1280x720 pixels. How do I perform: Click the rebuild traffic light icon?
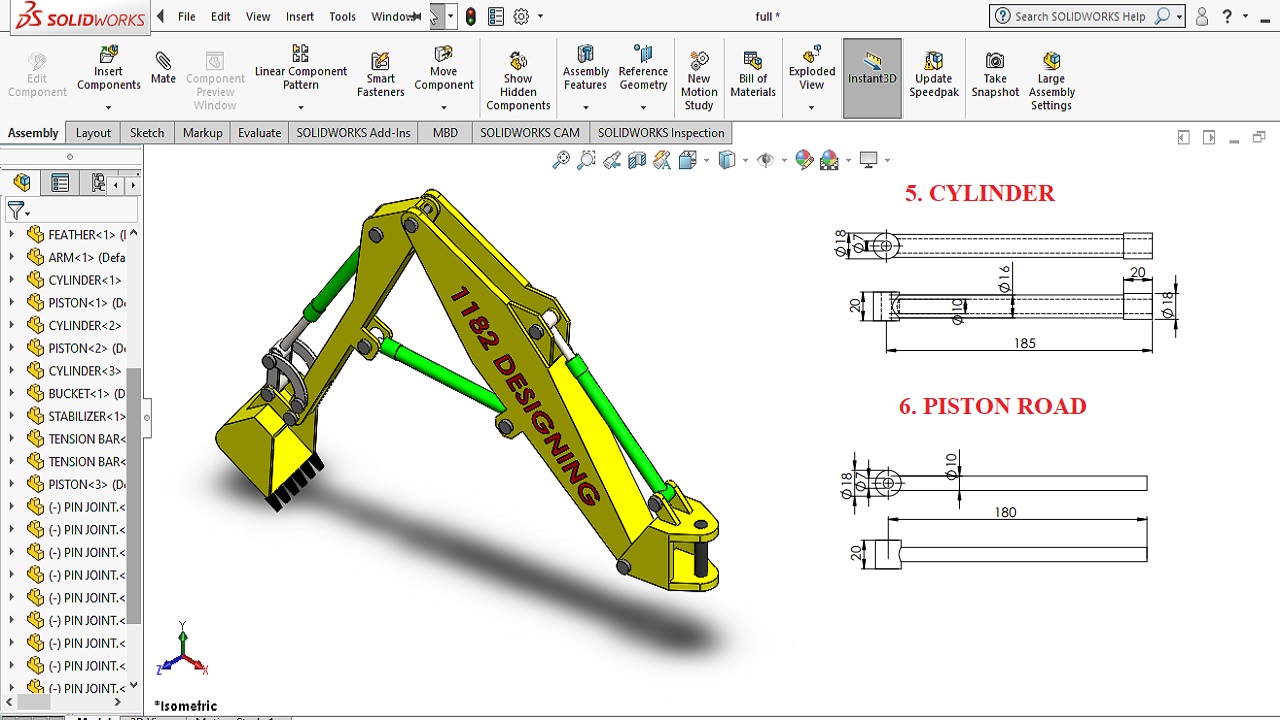coord(470,16)
